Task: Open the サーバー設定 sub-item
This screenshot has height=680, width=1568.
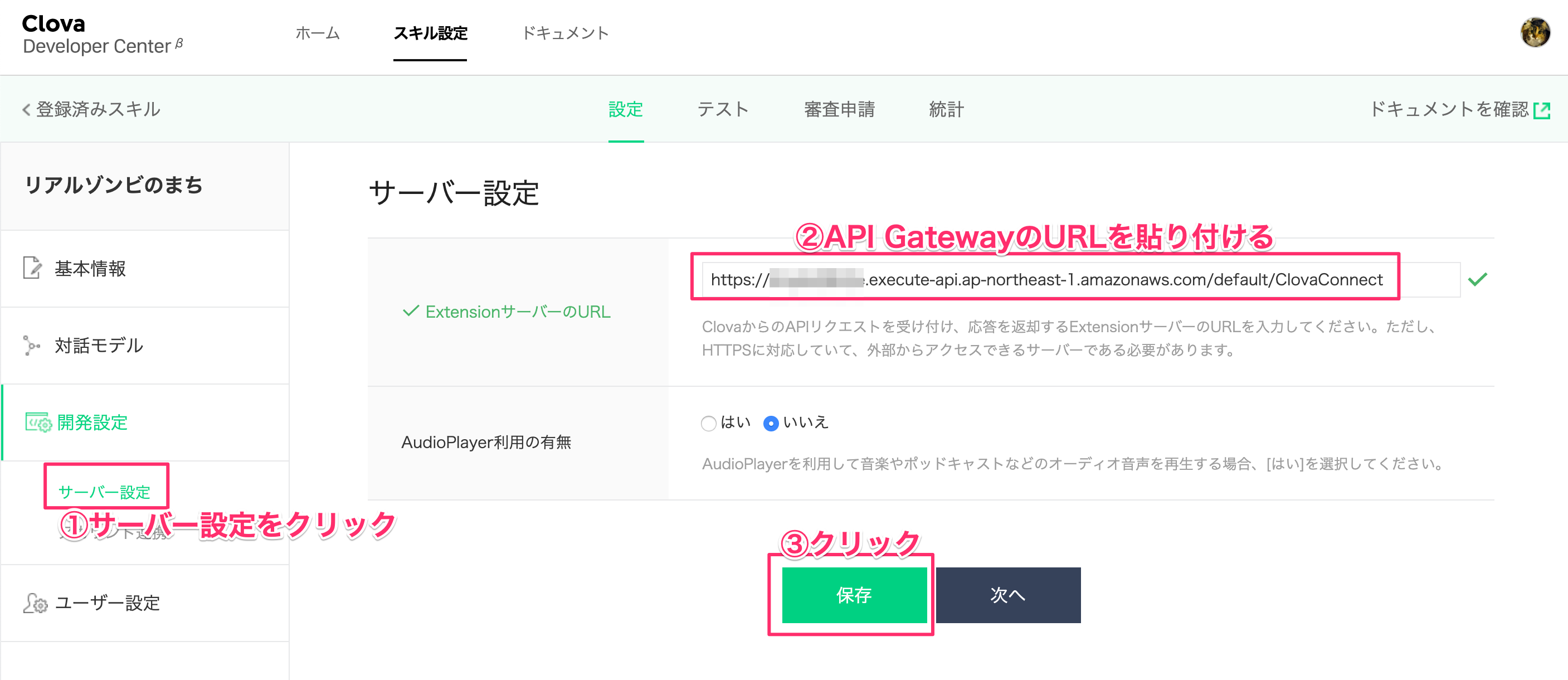Action: point(104,491)
